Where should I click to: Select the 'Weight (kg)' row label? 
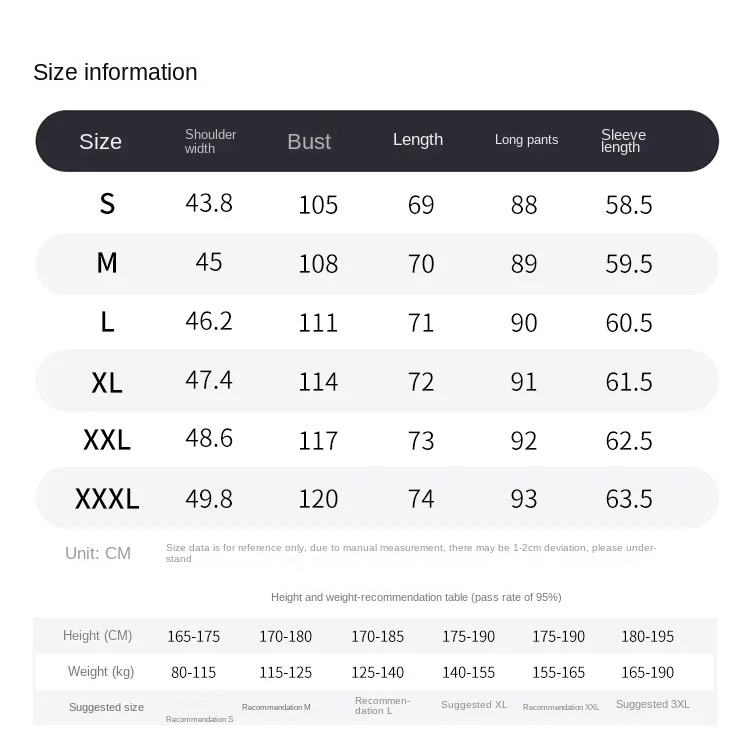click(x=101, y=672)
